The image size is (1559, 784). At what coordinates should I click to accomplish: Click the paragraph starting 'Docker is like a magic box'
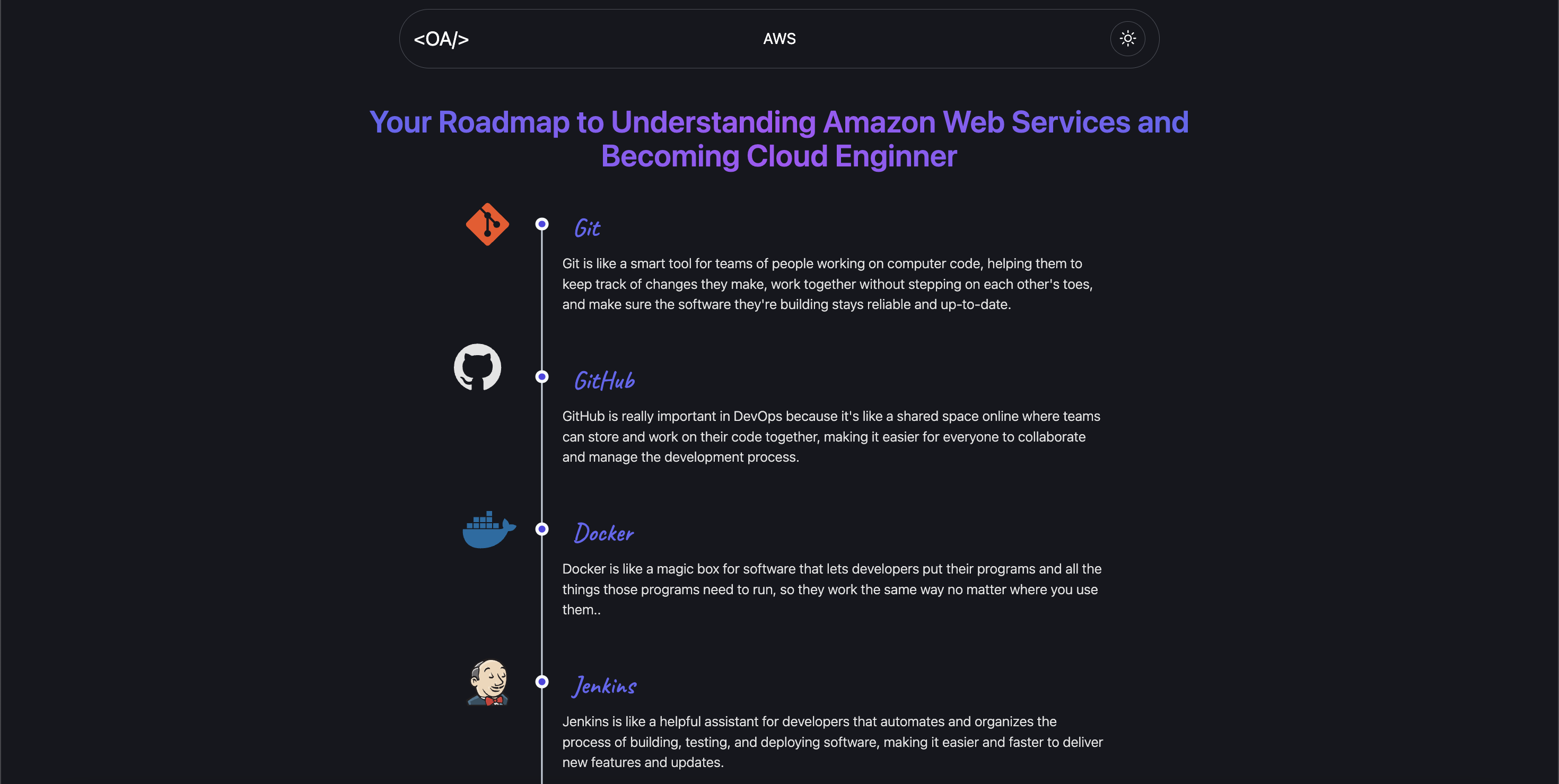pyautogui.click(x=831, y=588)
